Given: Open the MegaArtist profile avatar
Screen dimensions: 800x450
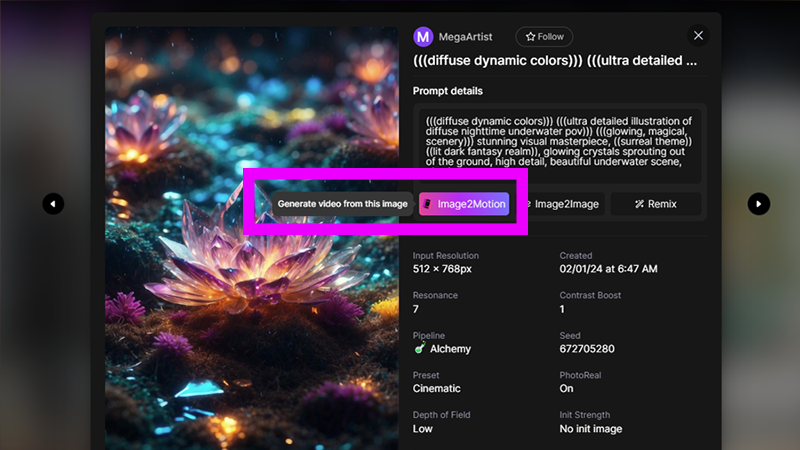Looking at the screenshot, I should pyautogui.click(x=423, y=37).
